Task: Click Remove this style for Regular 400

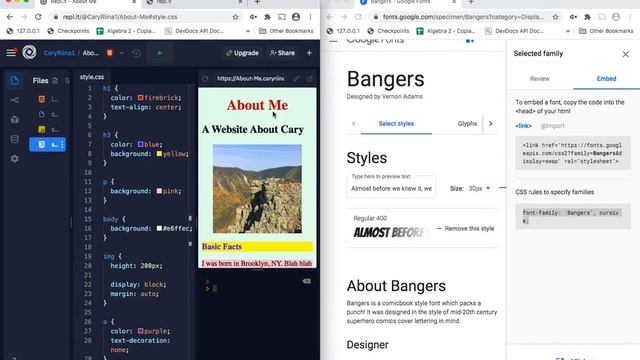Action: click(x=465, y=229)
